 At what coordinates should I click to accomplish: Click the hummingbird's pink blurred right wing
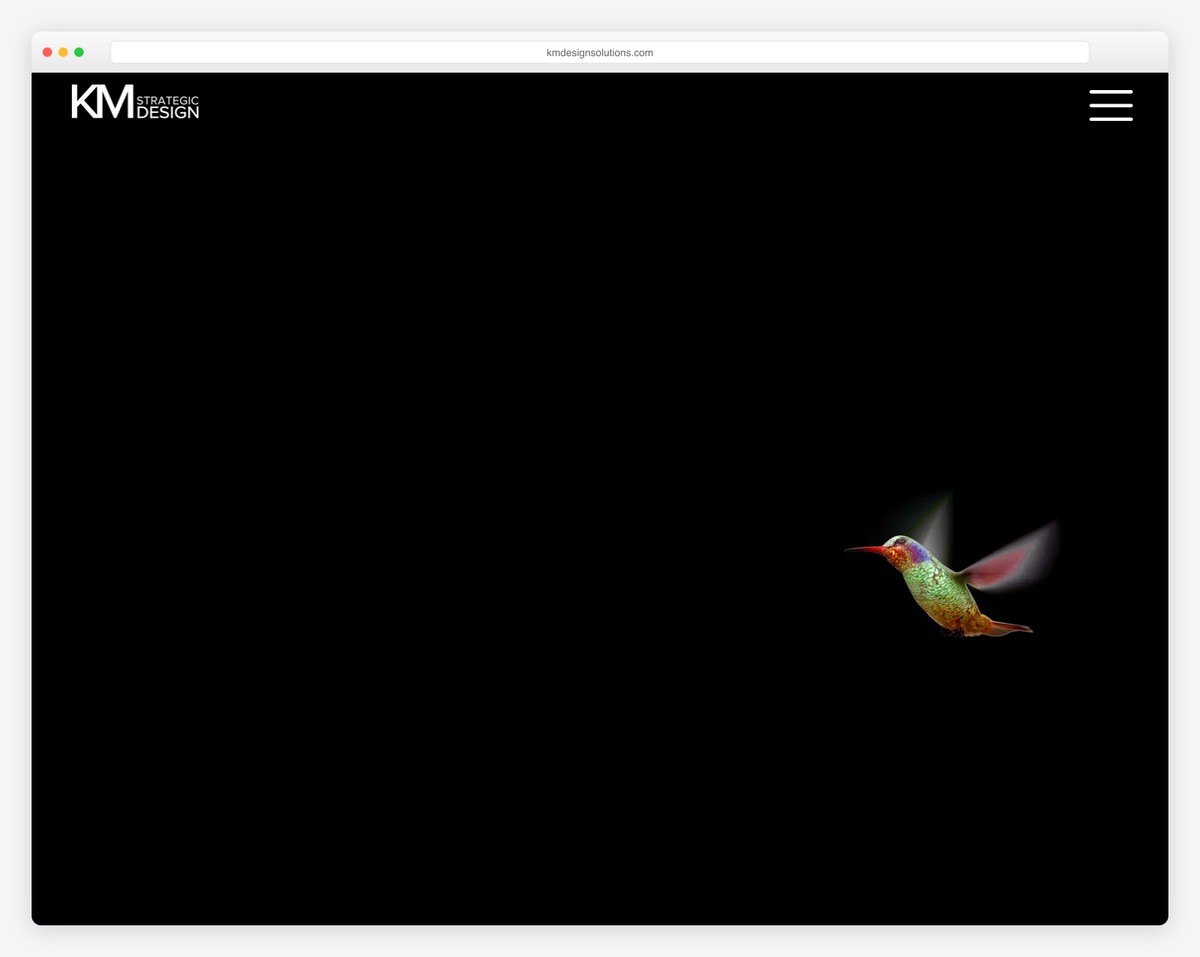1012,558
